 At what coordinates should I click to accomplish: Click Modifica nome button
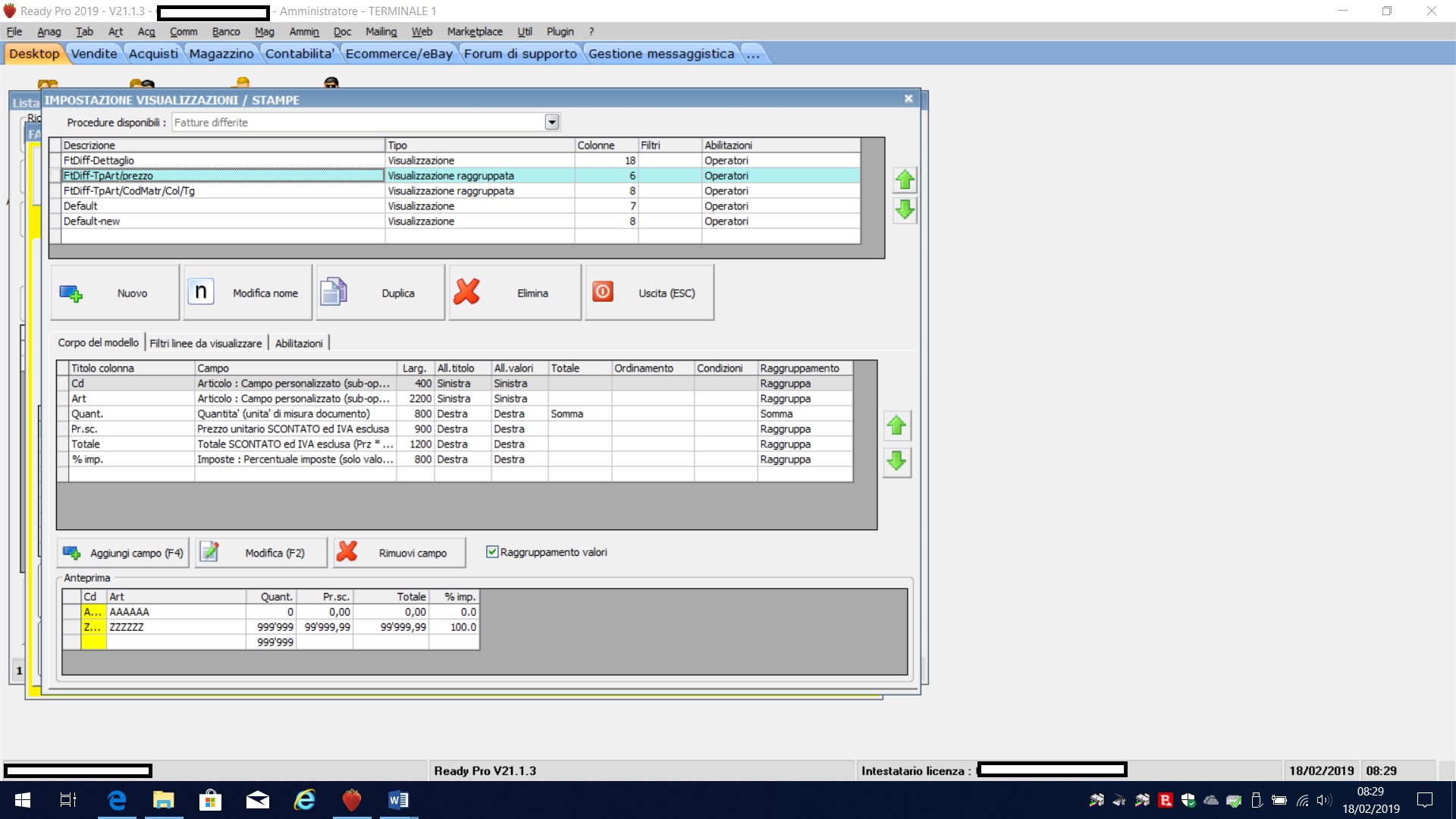coord(248,293)
